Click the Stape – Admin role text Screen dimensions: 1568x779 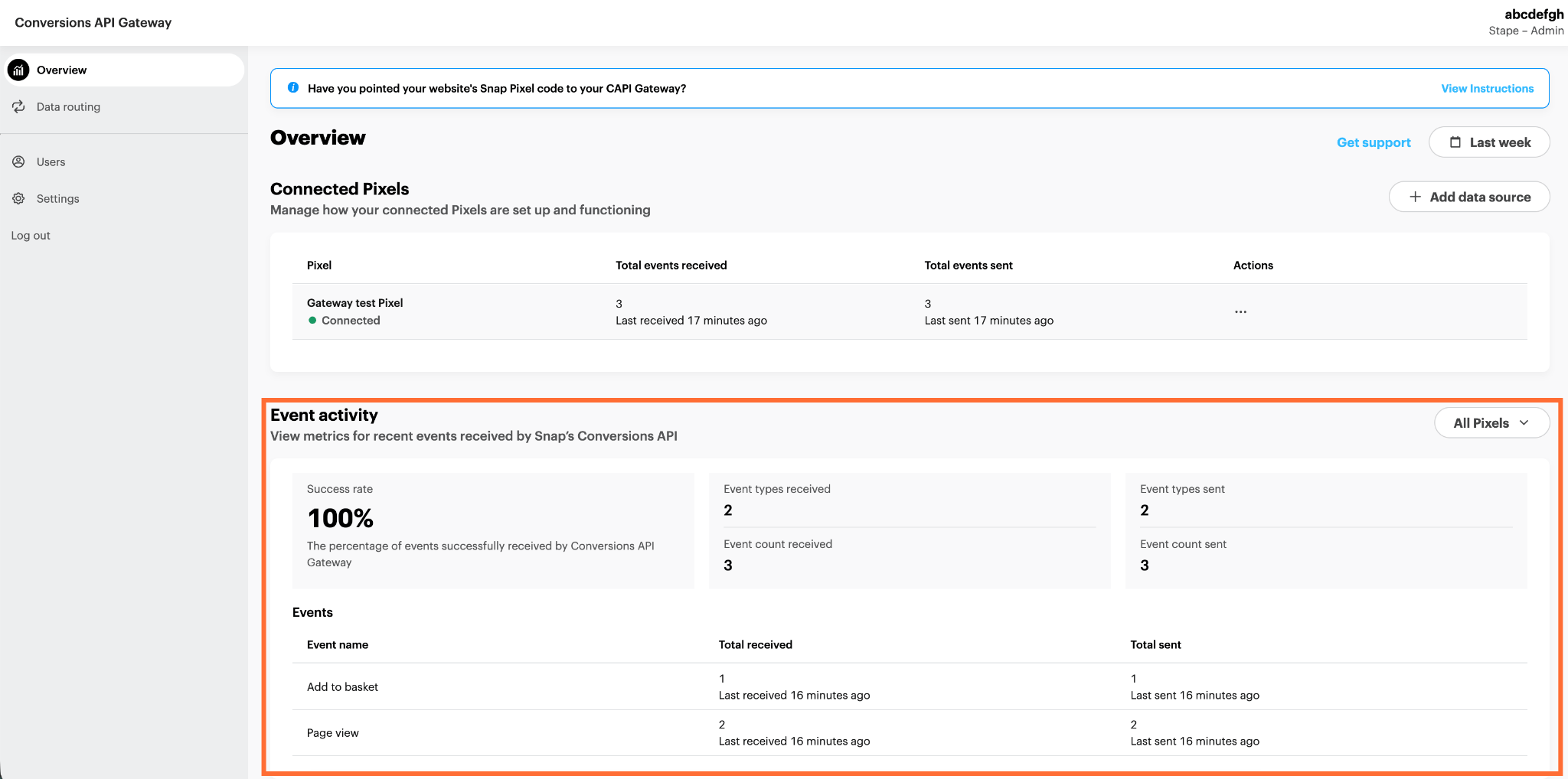tap(1526, 31)
